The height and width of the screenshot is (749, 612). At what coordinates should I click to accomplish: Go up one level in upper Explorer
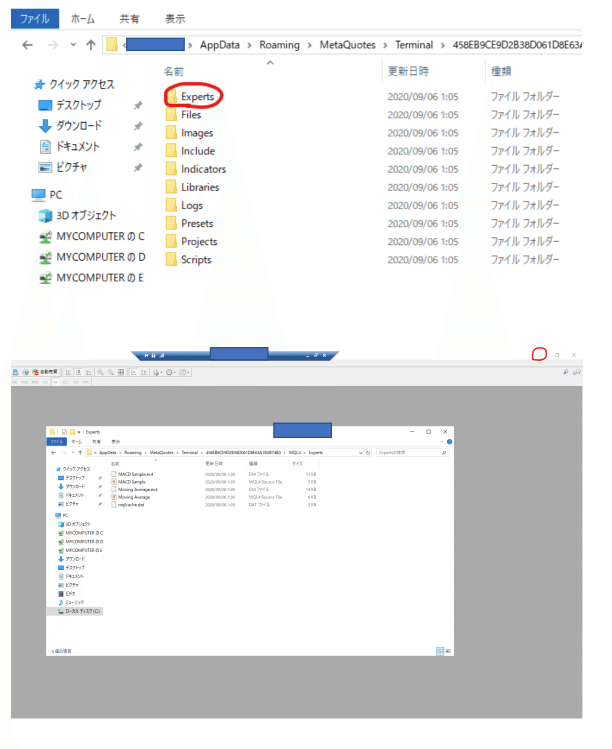click(91, 45)
